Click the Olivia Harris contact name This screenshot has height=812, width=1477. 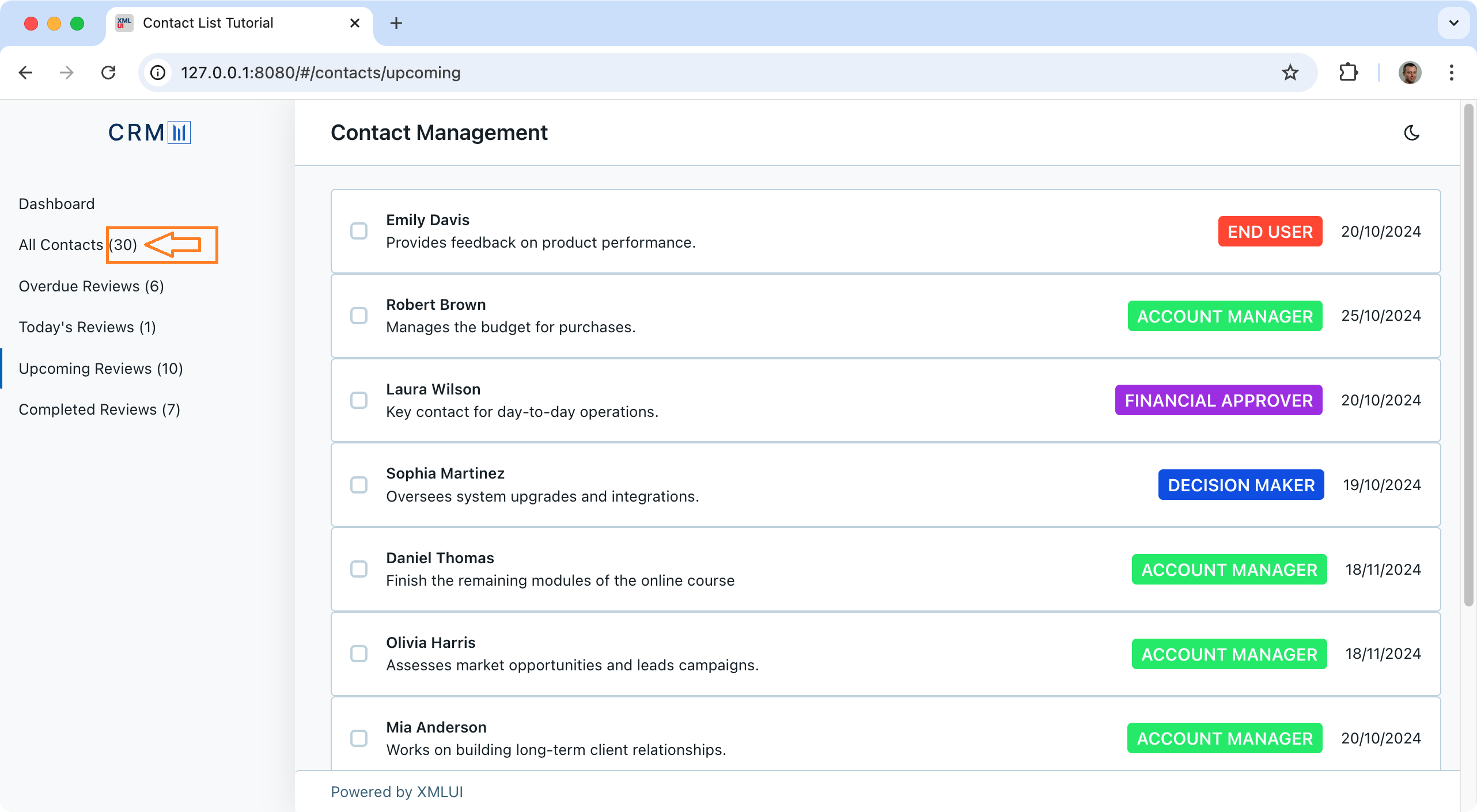[431, 643]
